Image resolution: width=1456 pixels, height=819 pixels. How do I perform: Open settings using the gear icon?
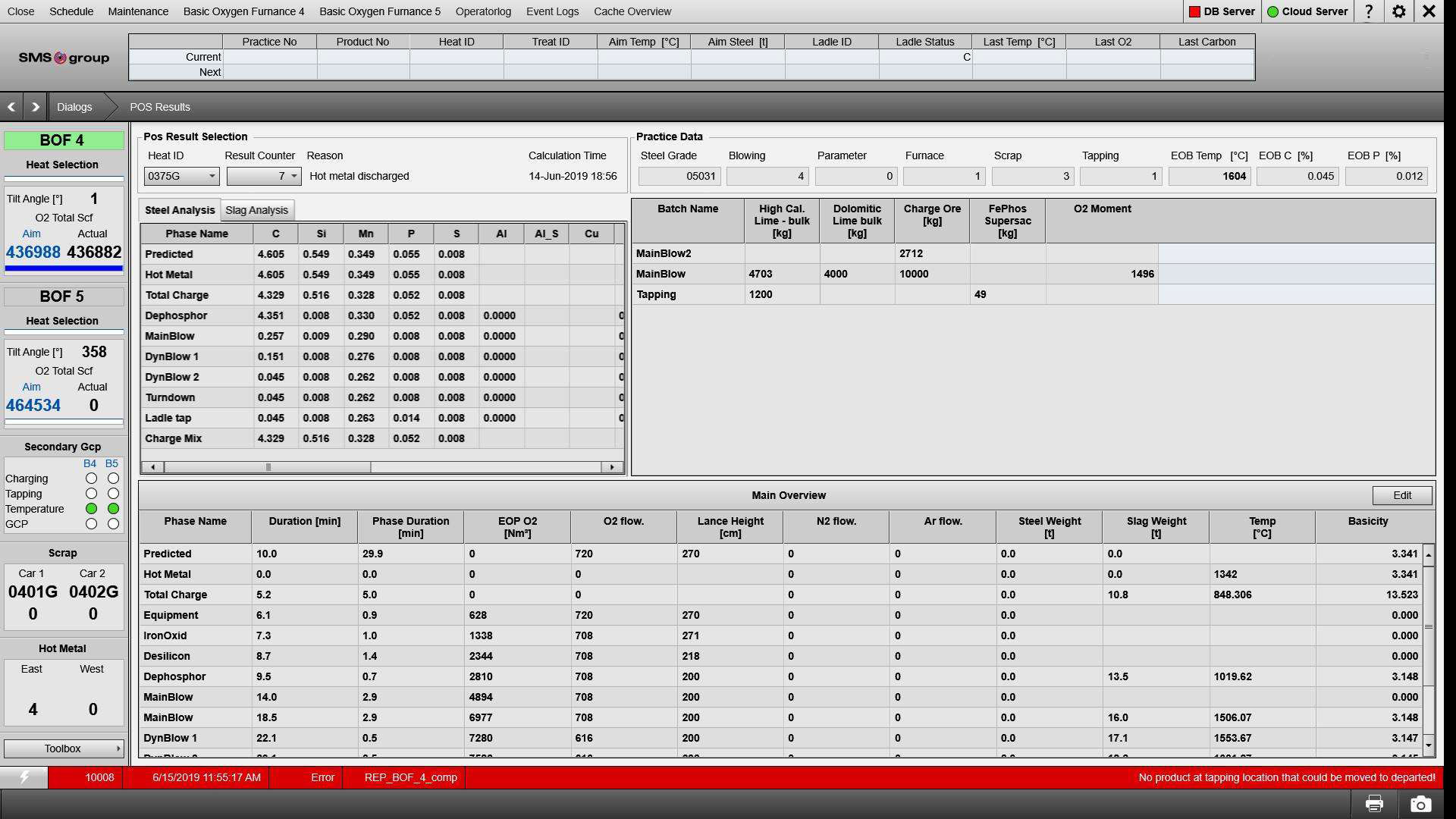1399,11
